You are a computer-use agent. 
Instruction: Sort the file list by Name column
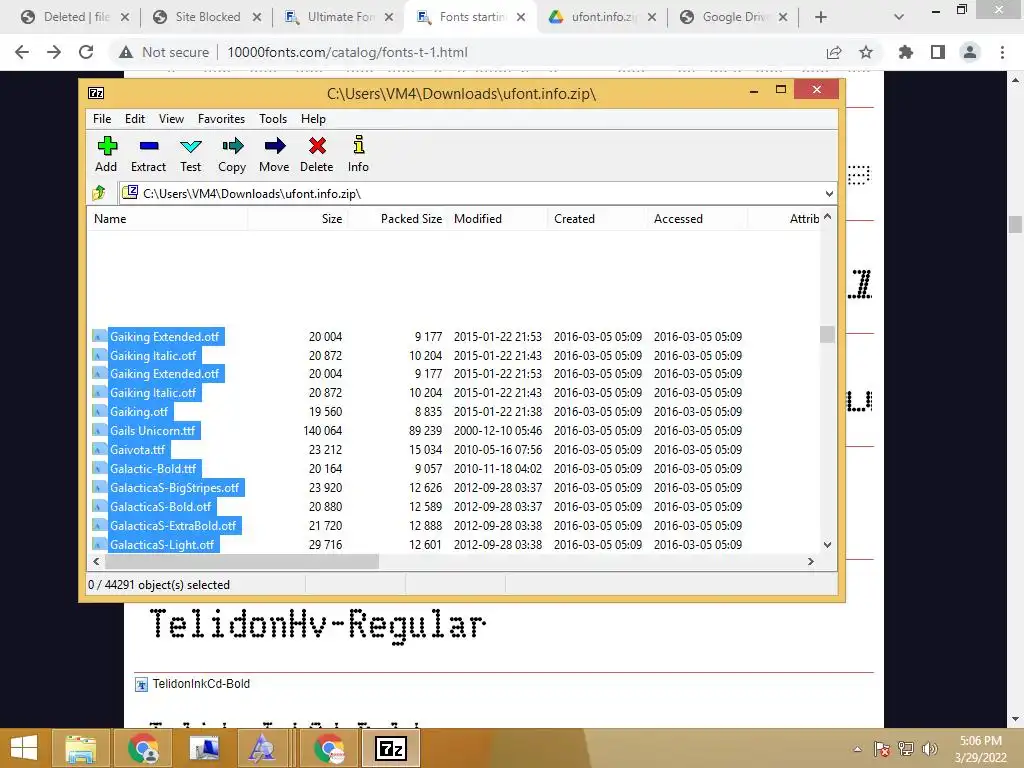pyautogui.click(x=167, y=219)
